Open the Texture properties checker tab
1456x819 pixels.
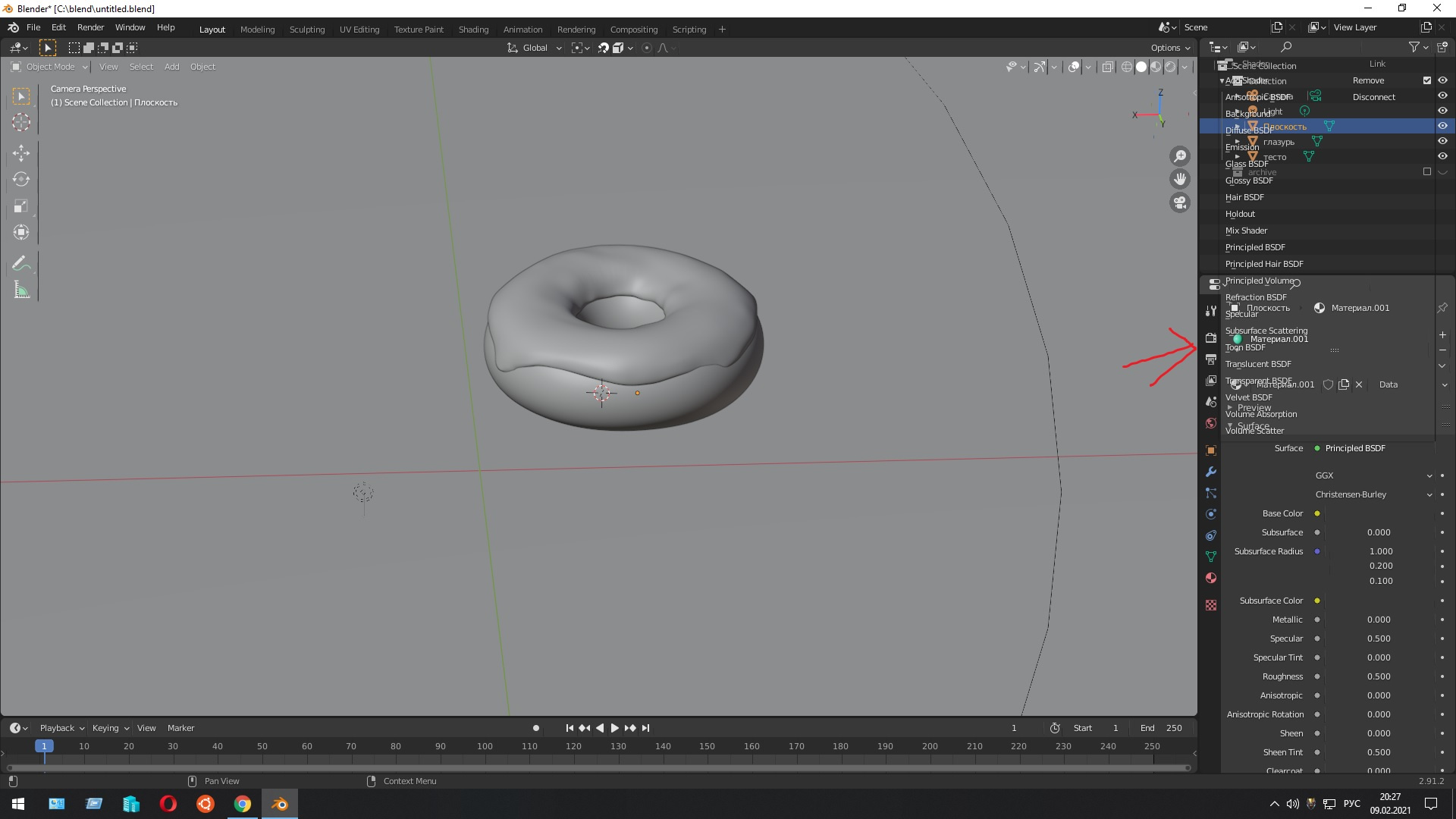pyautogui.click(x=1211, y=605)
